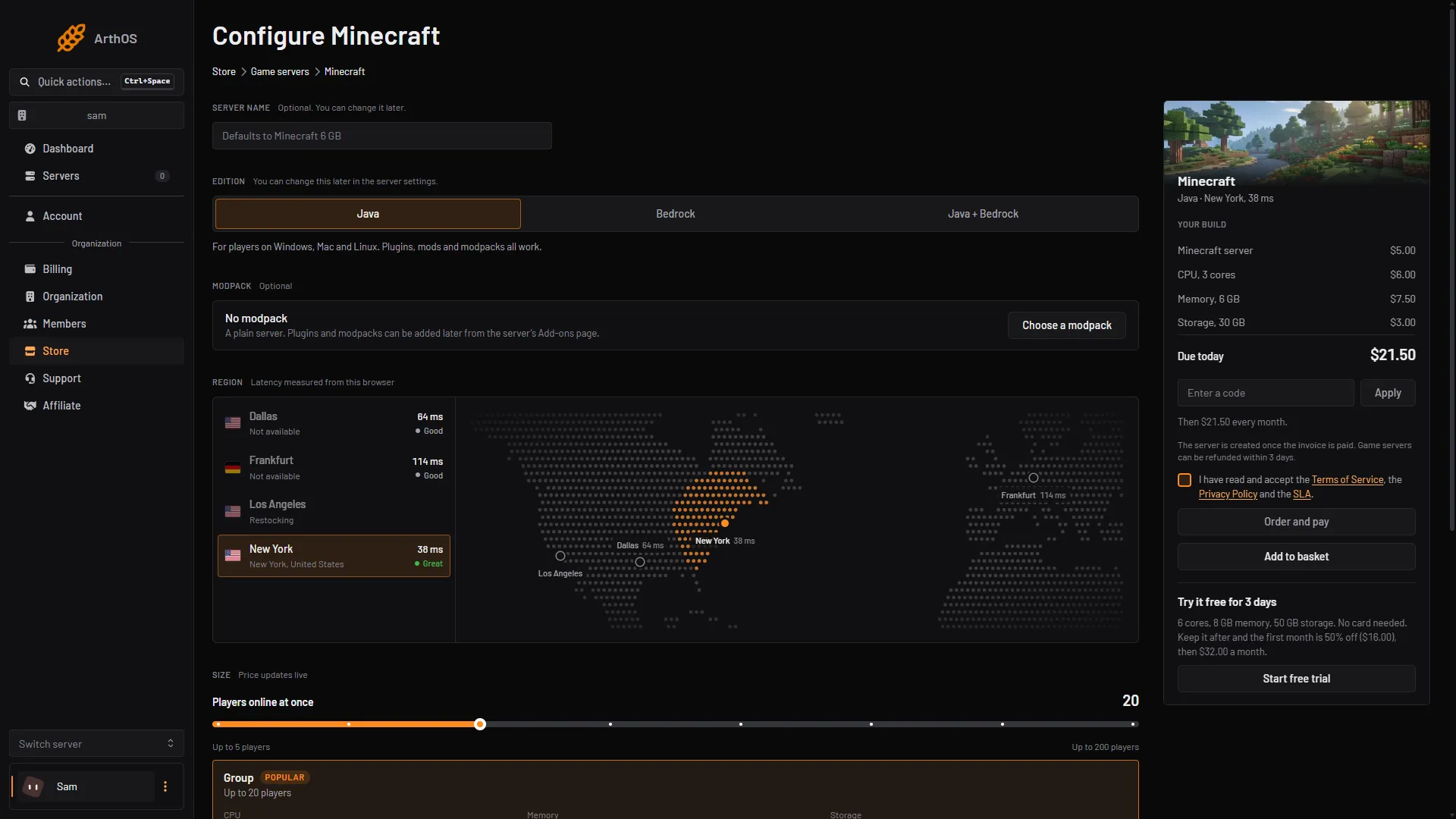
Task: Click the Organization building icon
Action: click(30, 297)
